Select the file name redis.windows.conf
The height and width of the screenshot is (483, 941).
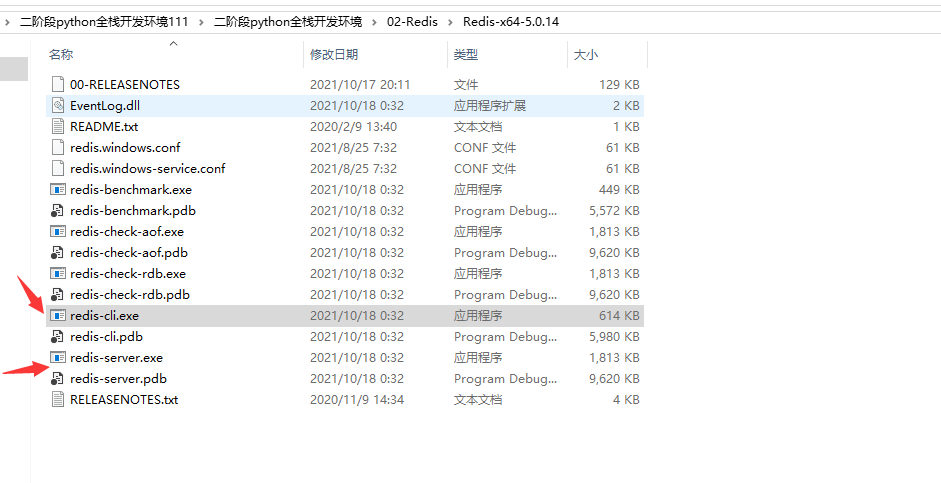(x=125, y=148)
